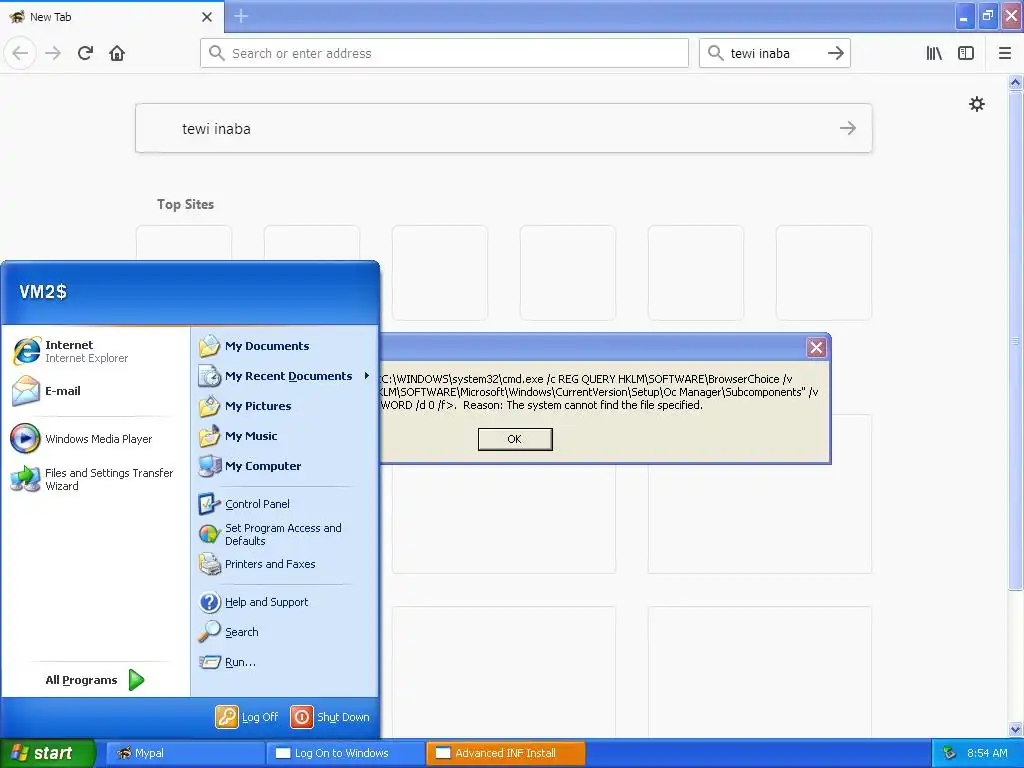Open My Documents folder

(285, 346)
